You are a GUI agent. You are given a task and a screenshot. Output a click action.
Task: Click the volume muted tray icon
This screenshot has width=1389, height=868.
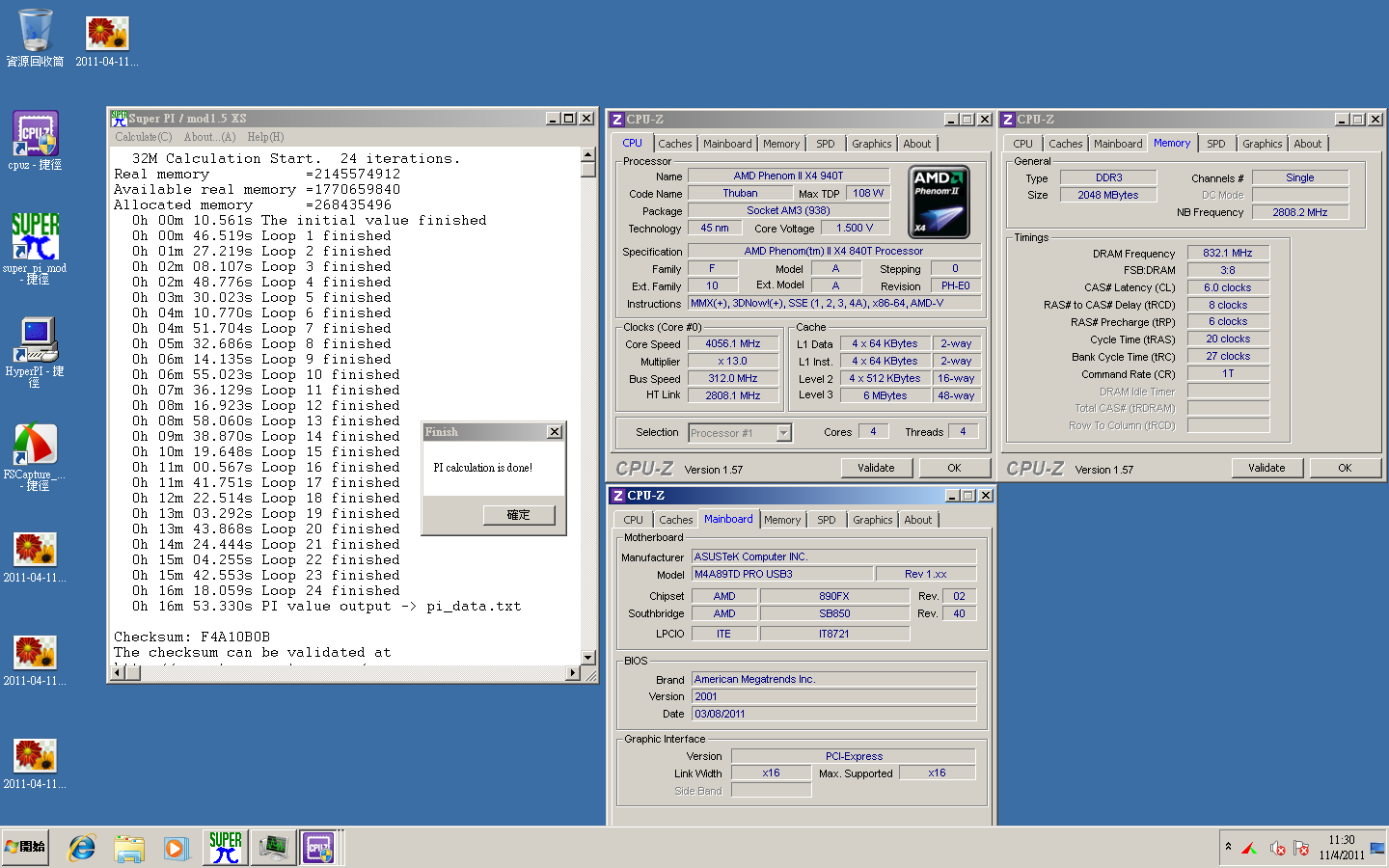1277,848
